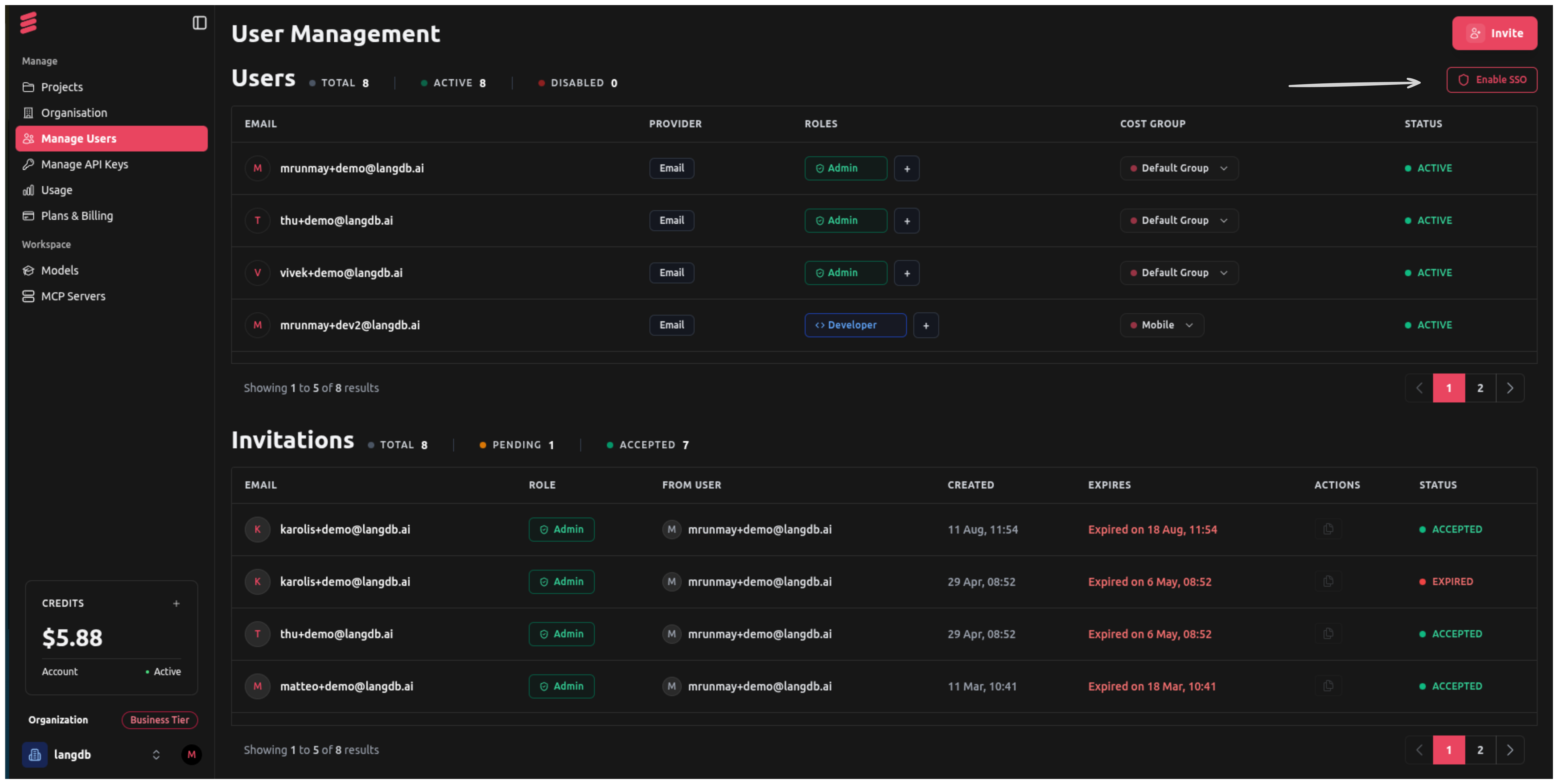
Task: Click Enable SSO button
Action: [x=1492, y=80]
